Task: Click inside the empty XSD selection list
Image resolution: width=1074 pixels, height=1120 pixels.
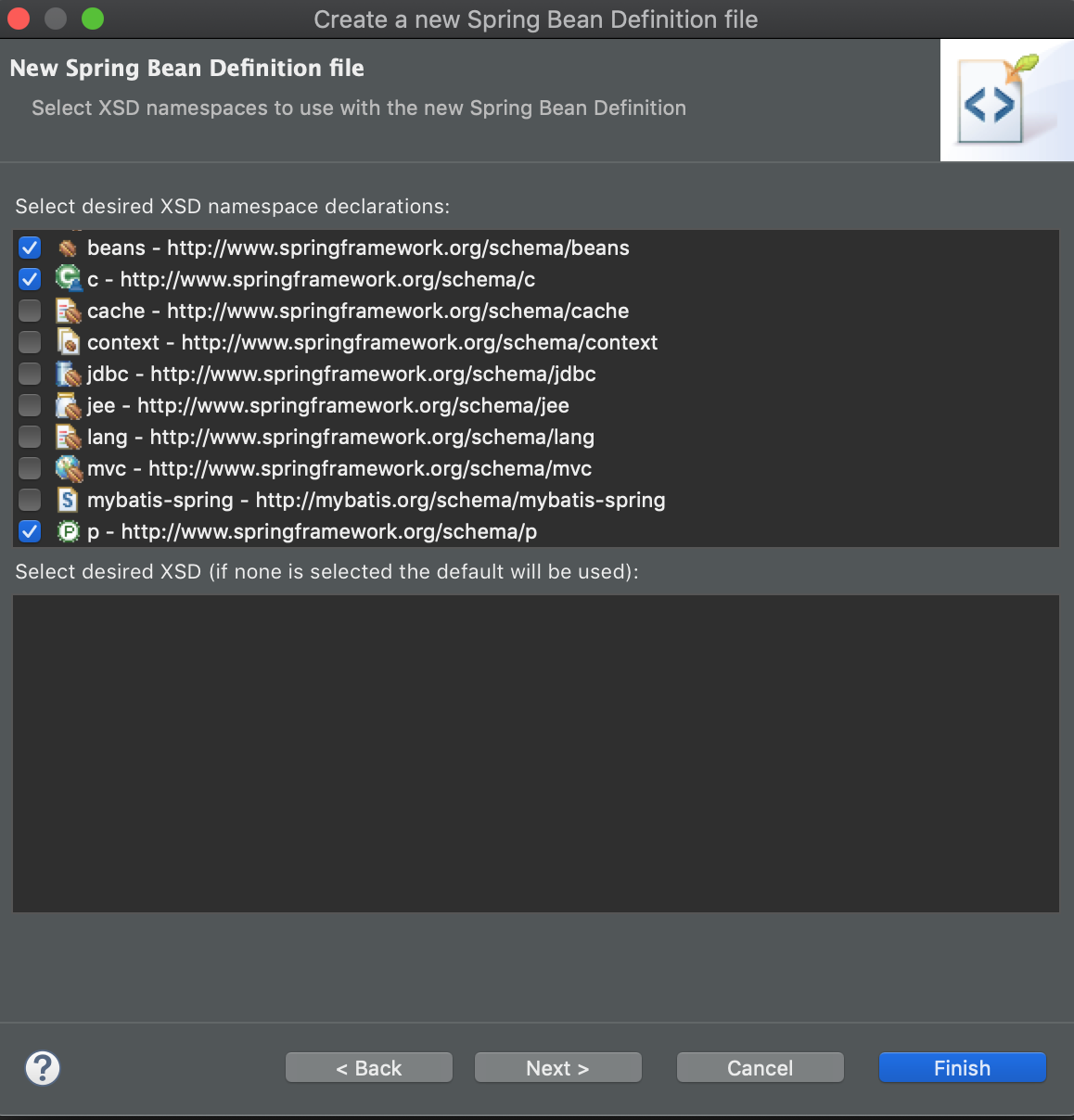Action: pos(536,754)
